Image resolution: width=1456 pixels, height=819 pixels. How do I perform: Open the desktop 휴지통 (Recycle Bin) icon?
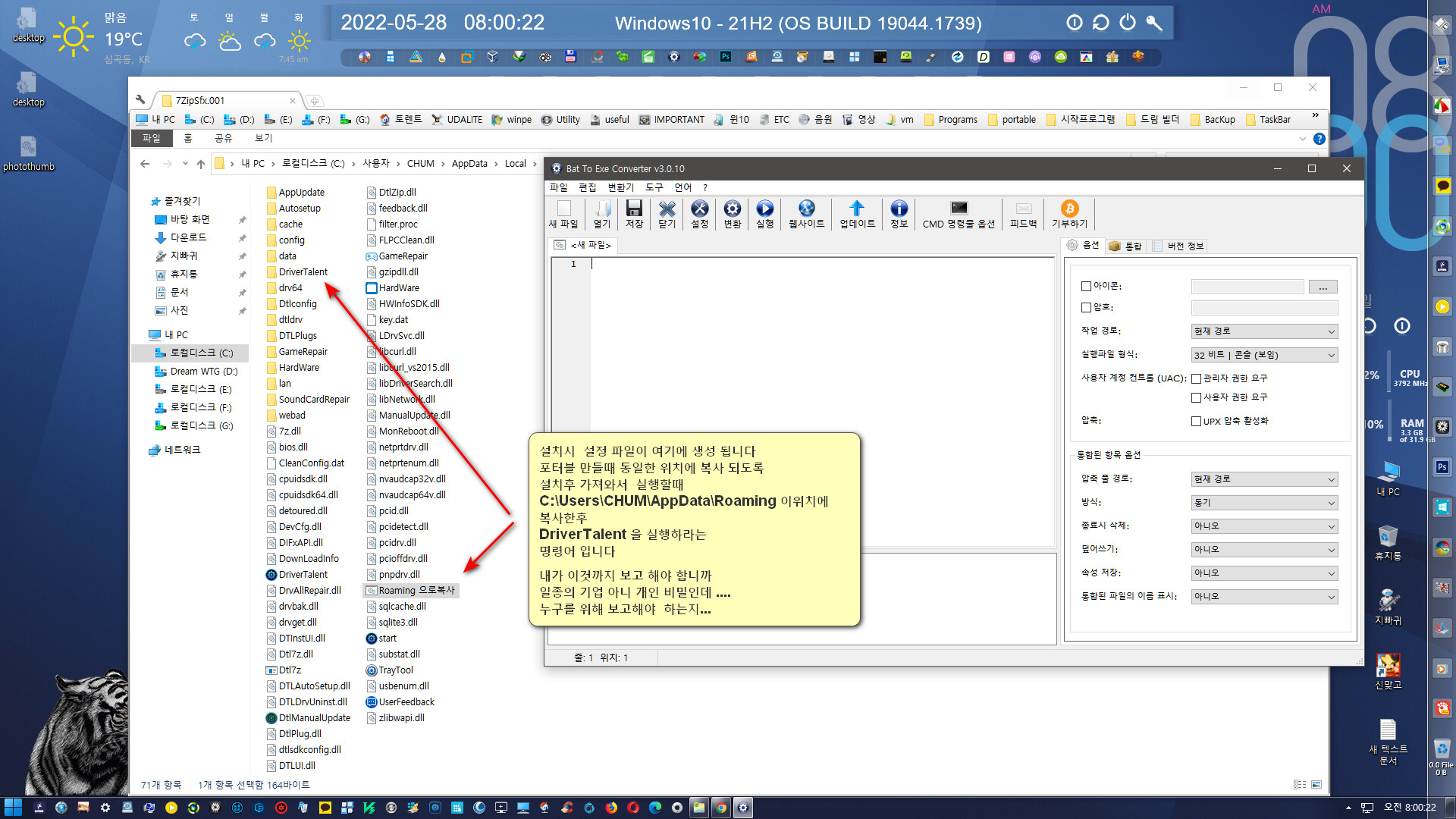click(x=1388, y=542)
